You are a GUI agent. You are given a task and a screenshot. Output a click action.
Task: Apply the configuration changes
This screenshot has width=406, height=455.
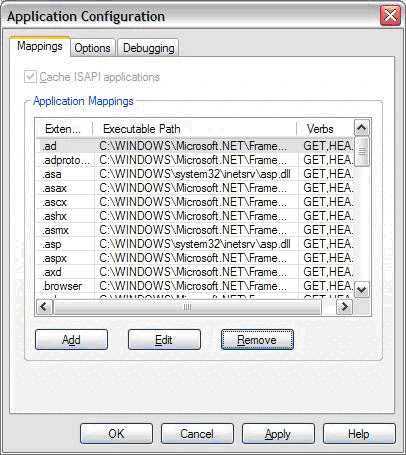click(x=278, y=434)
